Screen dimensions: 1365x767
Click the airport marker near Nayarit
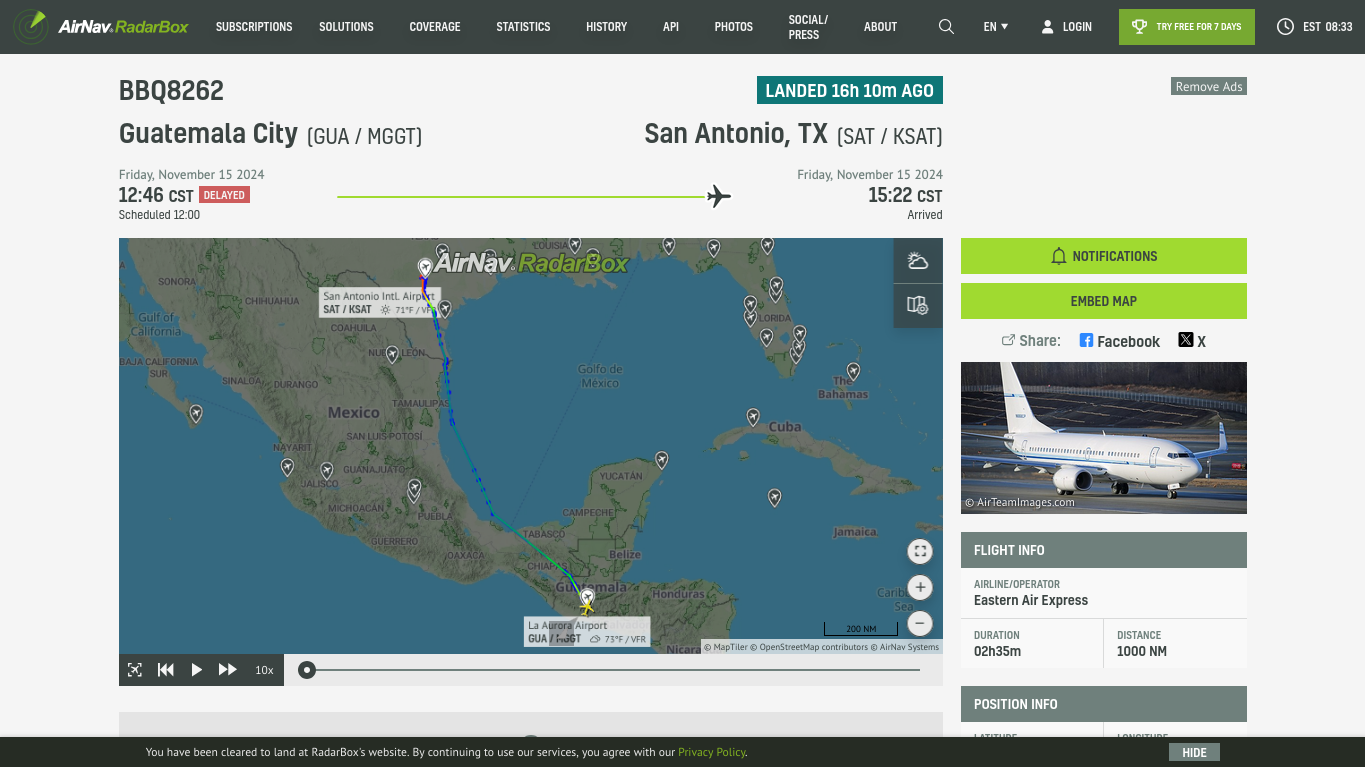[287, 466]
